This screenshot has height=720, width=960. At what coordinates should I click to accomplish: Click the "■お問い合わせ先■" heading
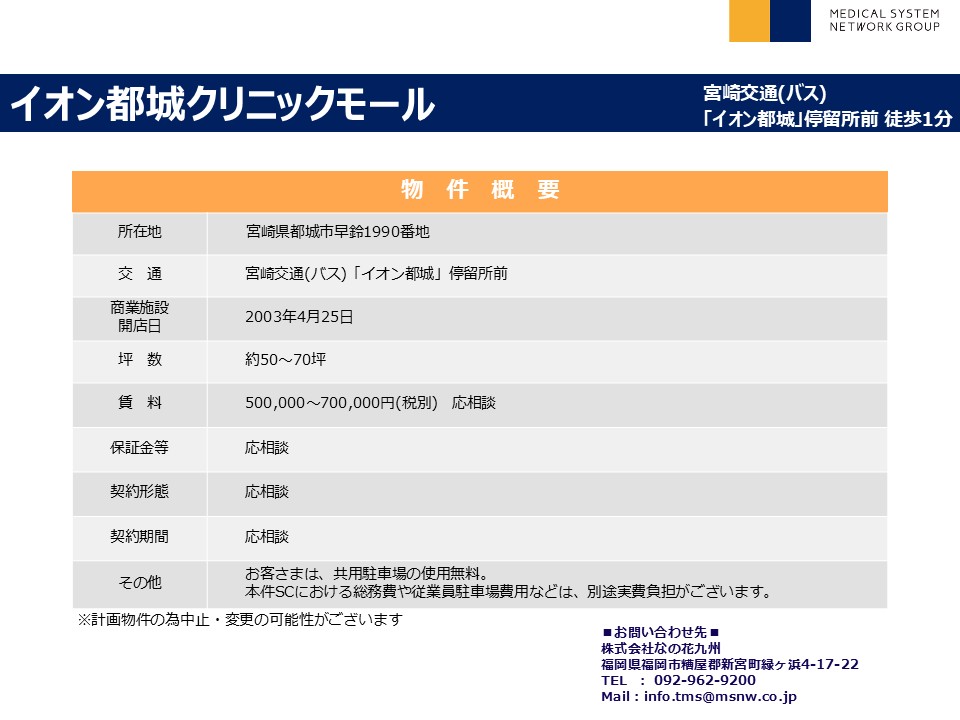[661, 632]
